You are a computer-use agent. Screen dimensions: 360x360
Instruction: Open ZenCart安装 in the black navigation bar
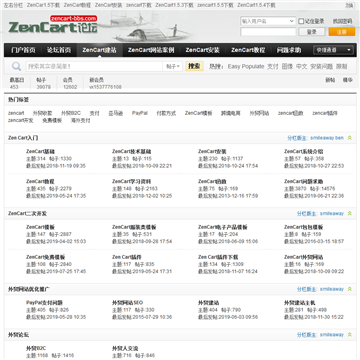[202, 50]
